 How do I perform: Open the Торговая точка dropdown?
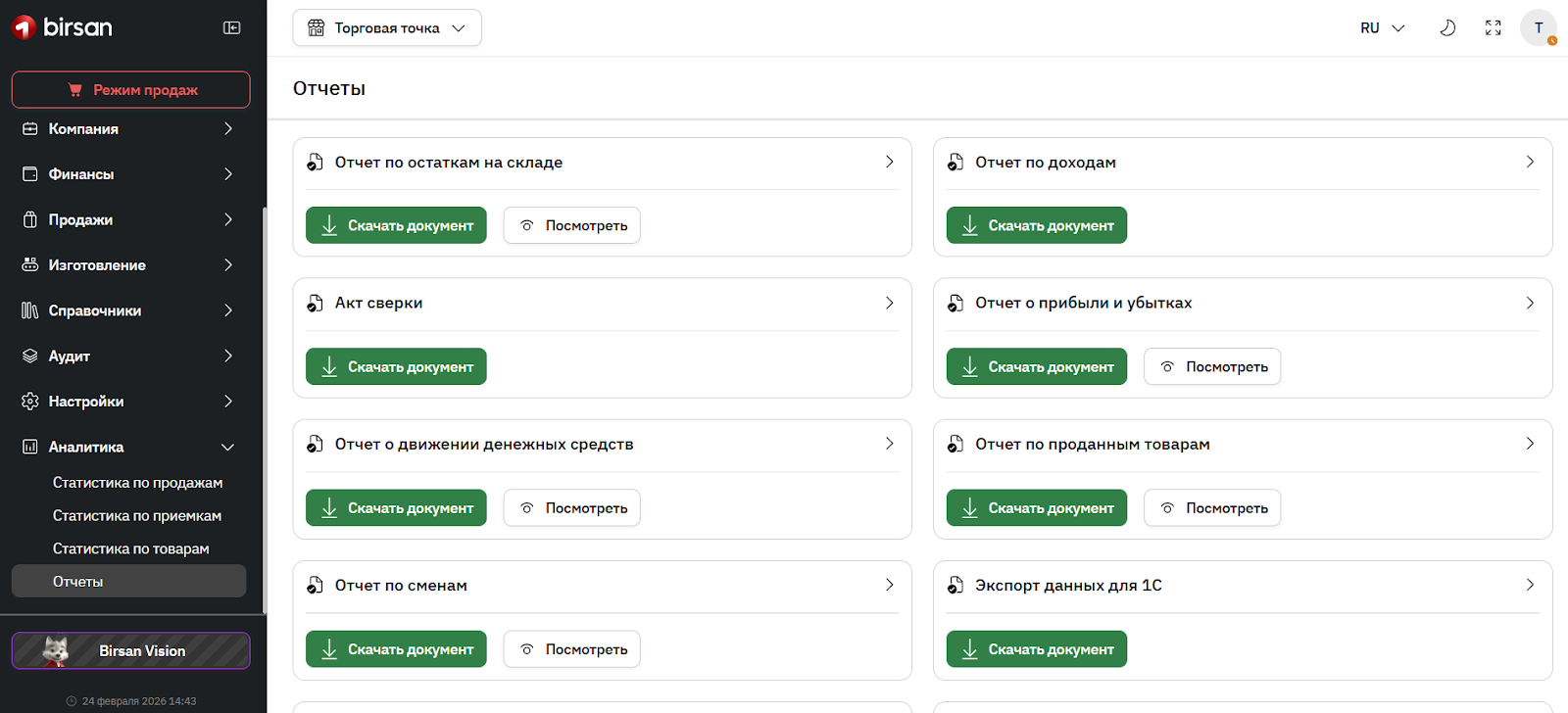387,28
